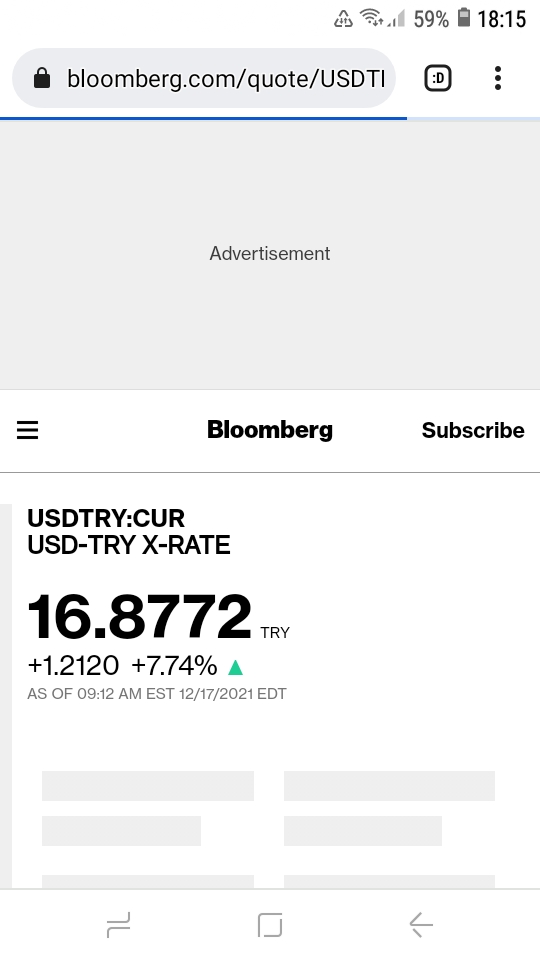540x960 pixels.
Task: Open the Android recent apps button
Action: [x=118, y=924]
